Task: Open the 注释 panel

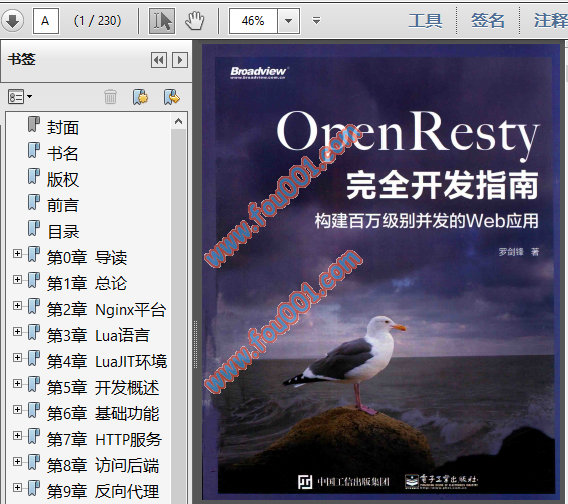Action: [x=551, y=20]
